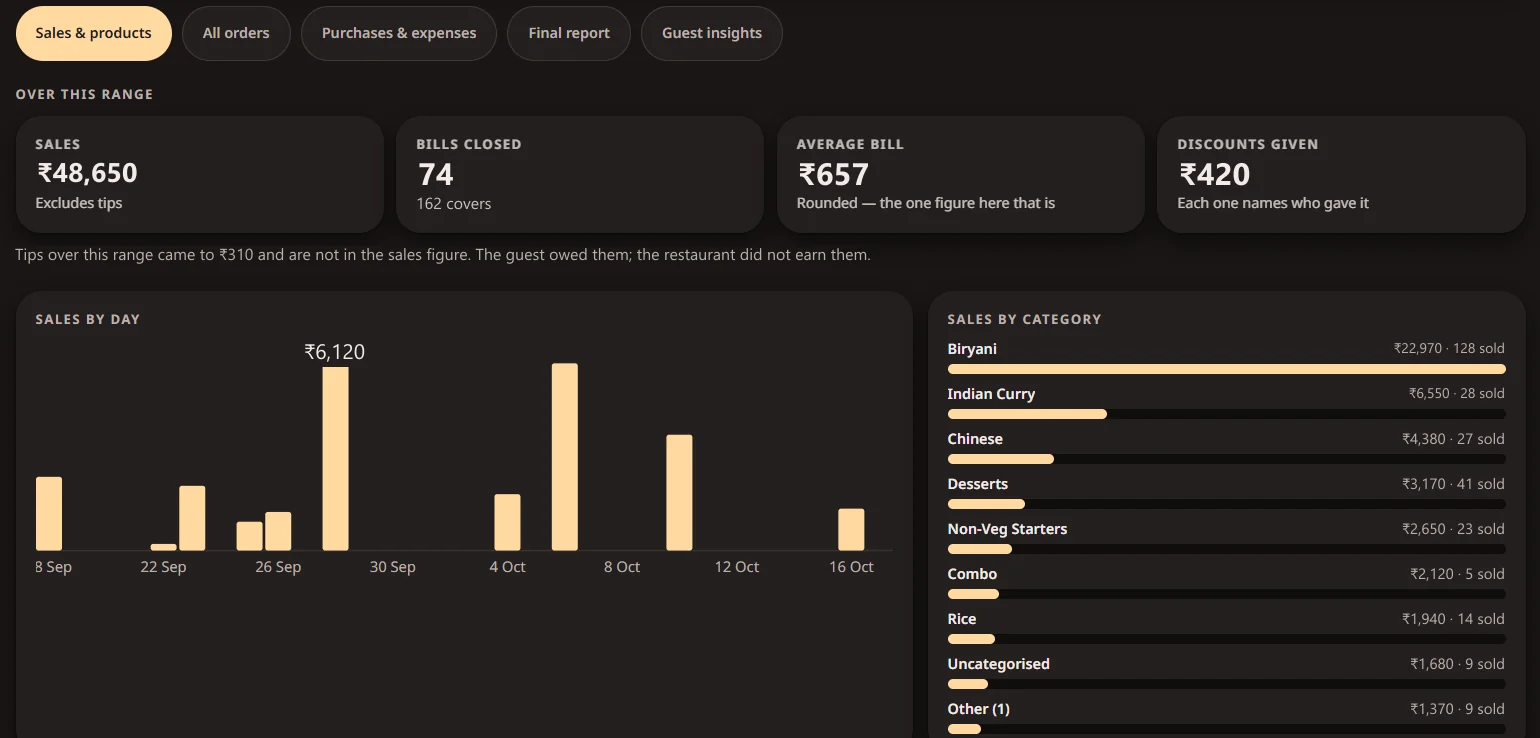Screen dimensions: 1540x738
Task: Click the Bills Closed value 74
Action: click(436, 174)
